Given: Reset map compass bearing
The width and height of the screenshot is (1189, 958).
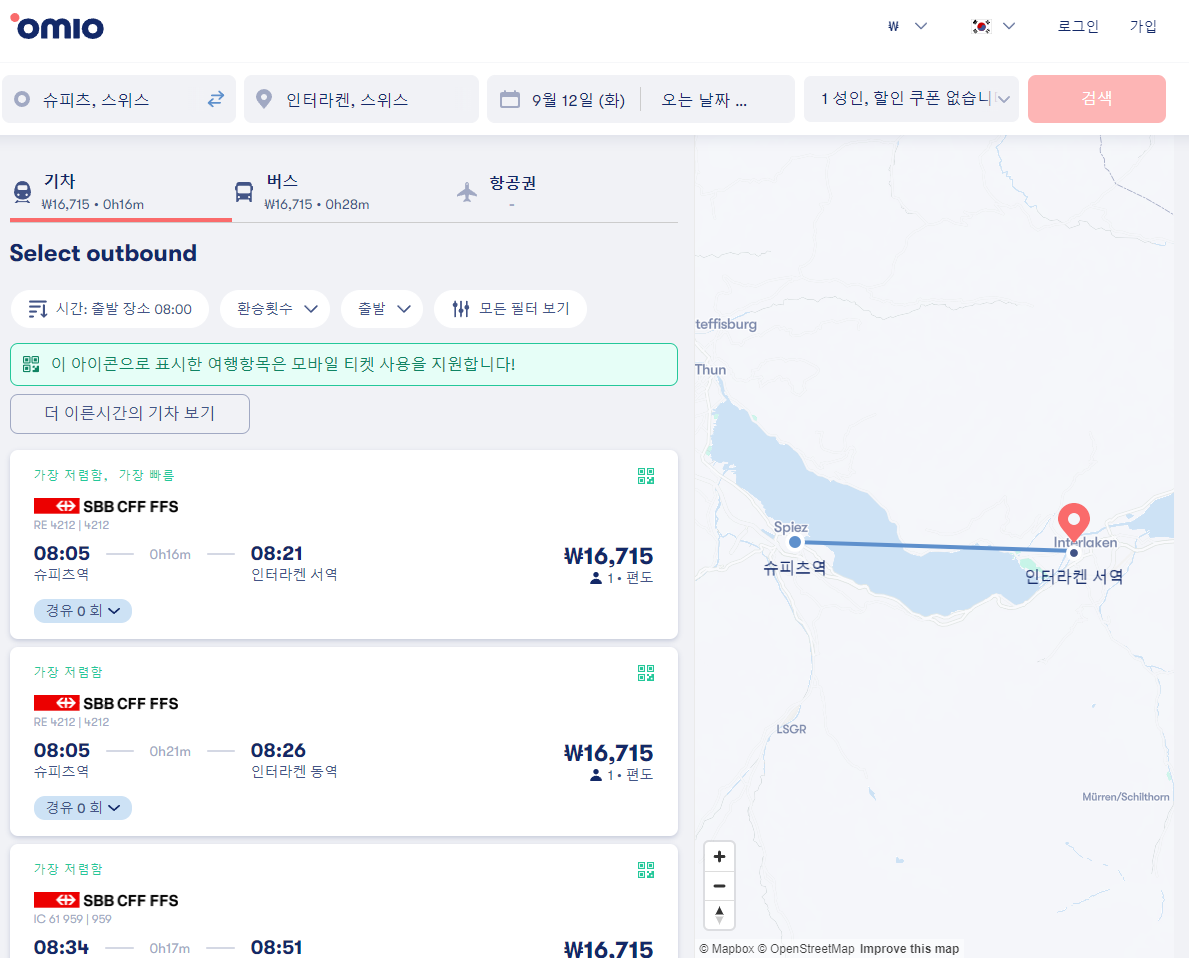Looking at the screenshot, I should pyautogui.click(x=719, y=914).
